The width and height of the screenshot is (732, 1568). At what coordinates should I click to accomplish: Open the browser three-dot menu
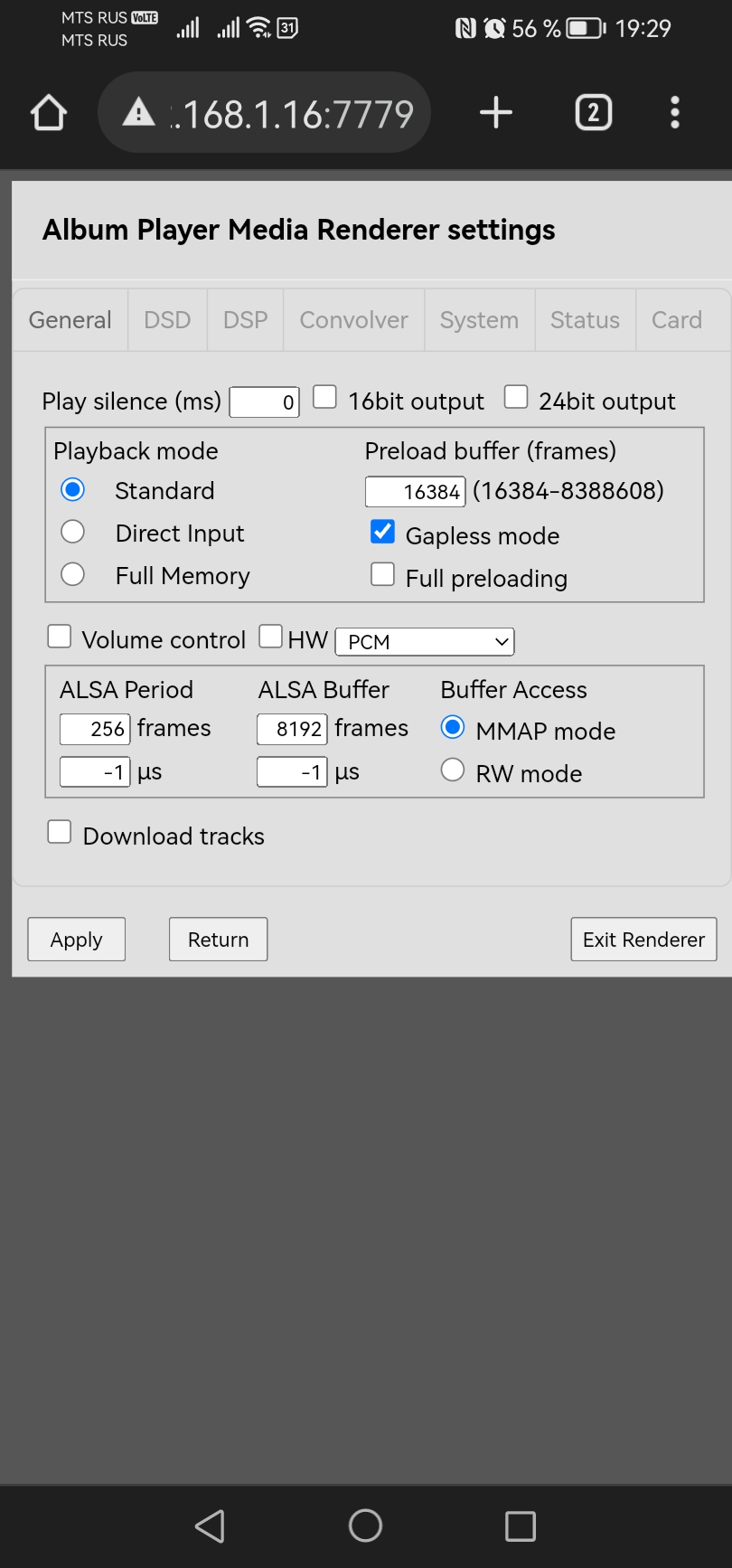674,113
